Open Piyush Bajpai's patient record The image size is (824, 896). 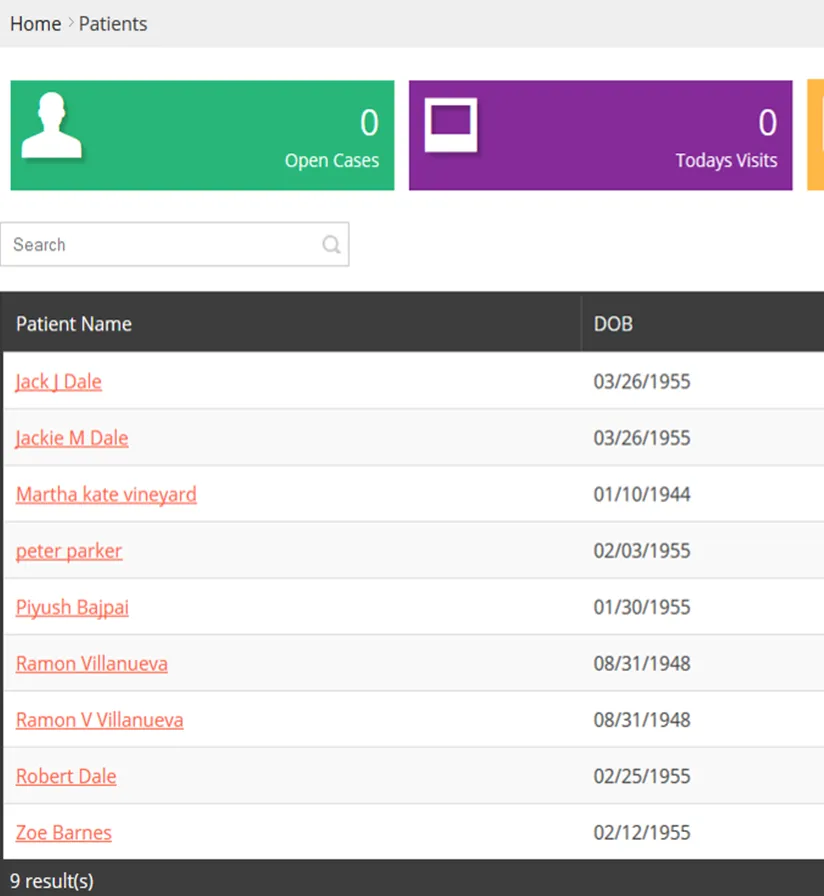click(72, 607)
